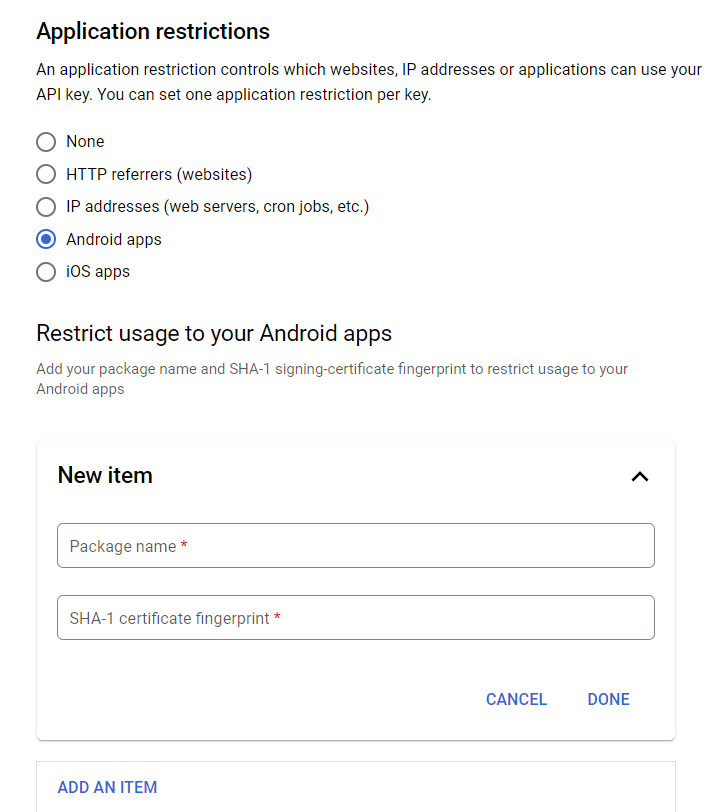727x812 pixels.
Task: Click the SHA-1 signing-certificate helper text
Action: [x=332, y=379]
